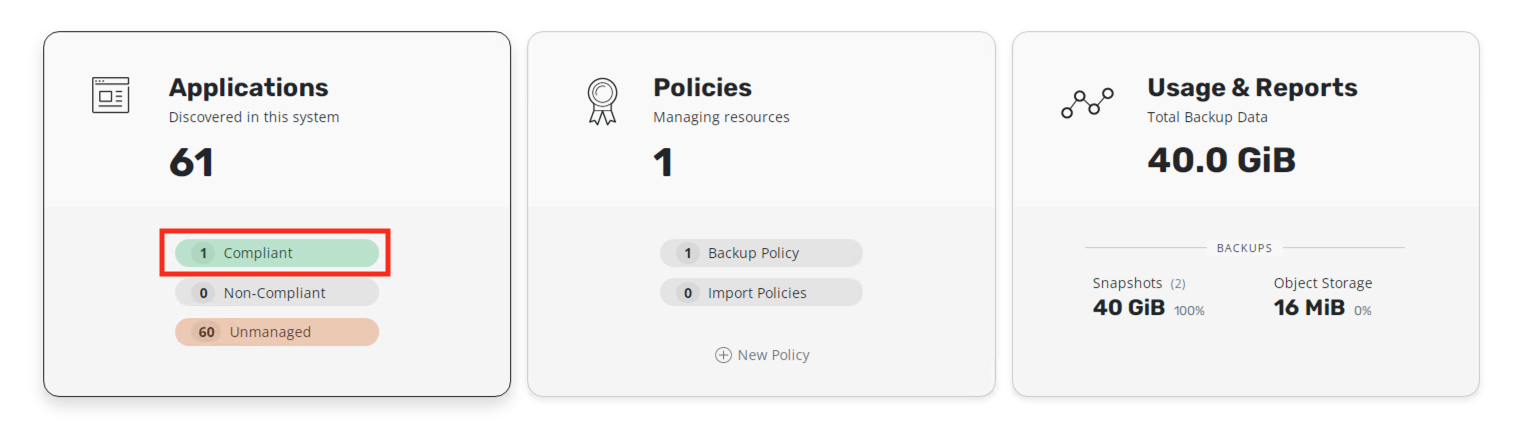
Task: Click the Unmanaged count badge showing 60
Action: pos(206,332)
